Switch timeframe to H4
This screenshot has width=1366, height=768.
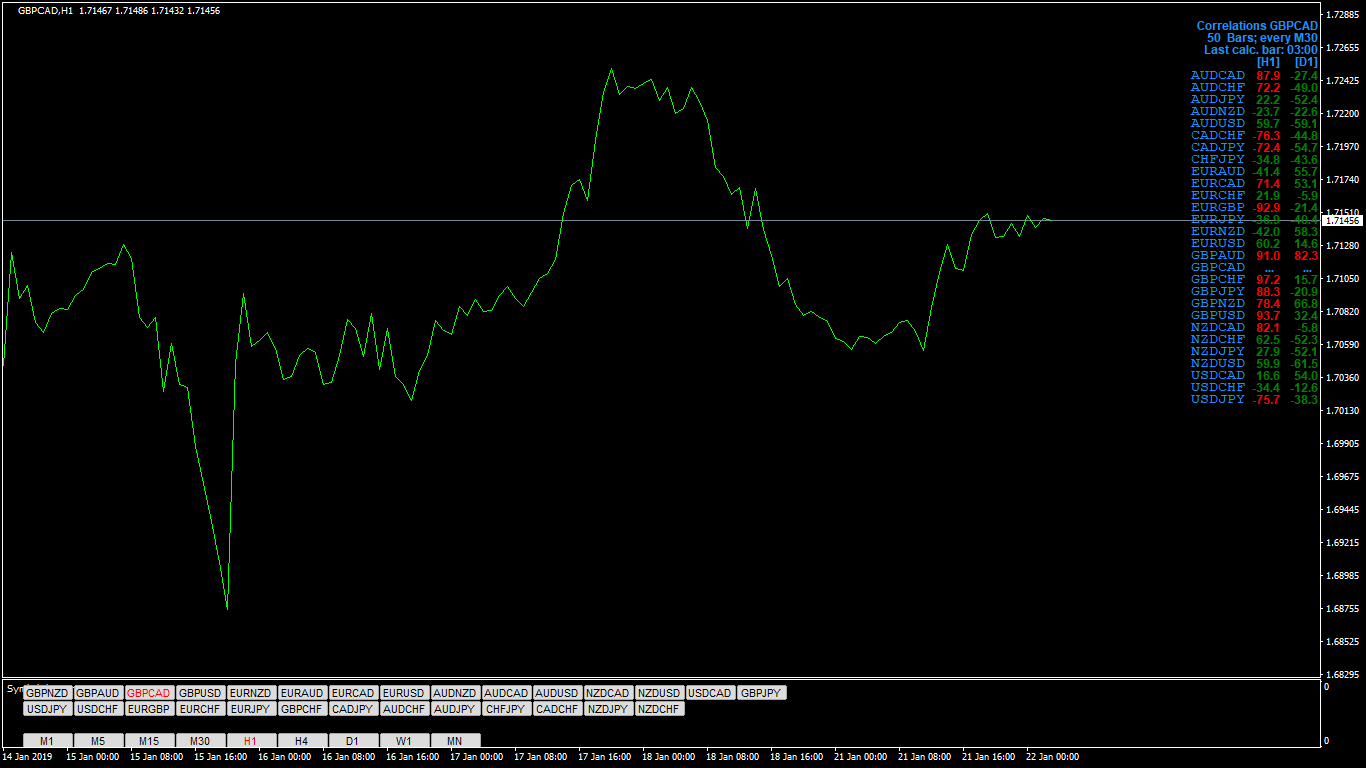click(x=303, y=741)
